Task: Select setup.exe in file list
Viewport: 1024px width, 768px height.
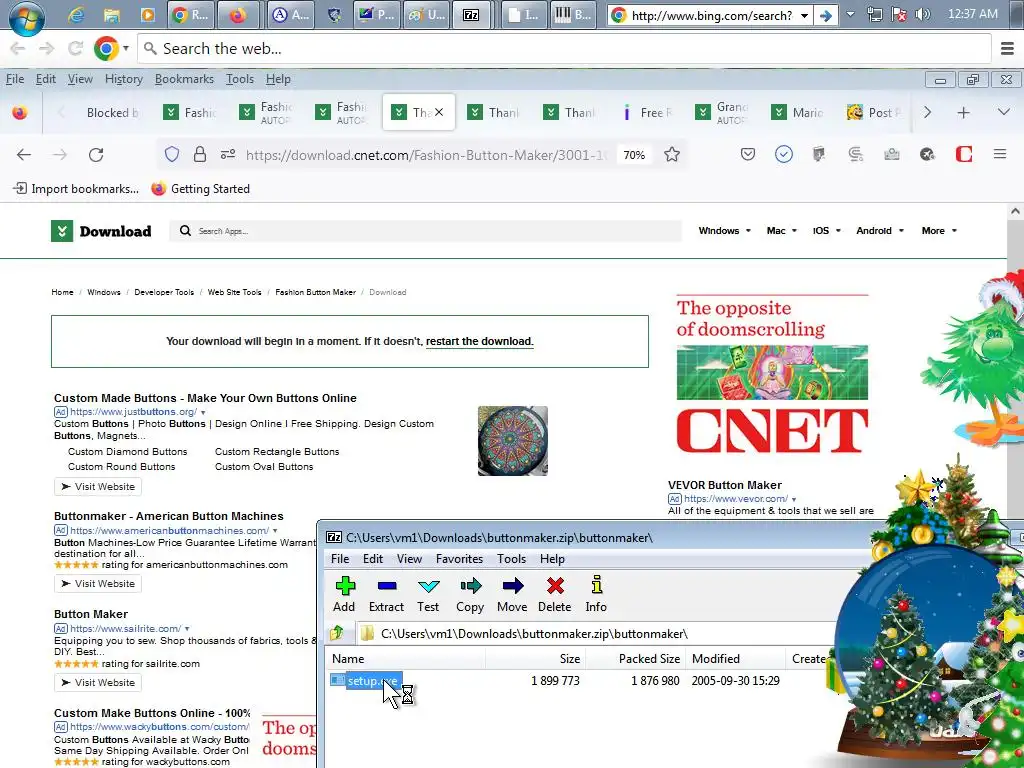Action: click(x=366, y=681)
